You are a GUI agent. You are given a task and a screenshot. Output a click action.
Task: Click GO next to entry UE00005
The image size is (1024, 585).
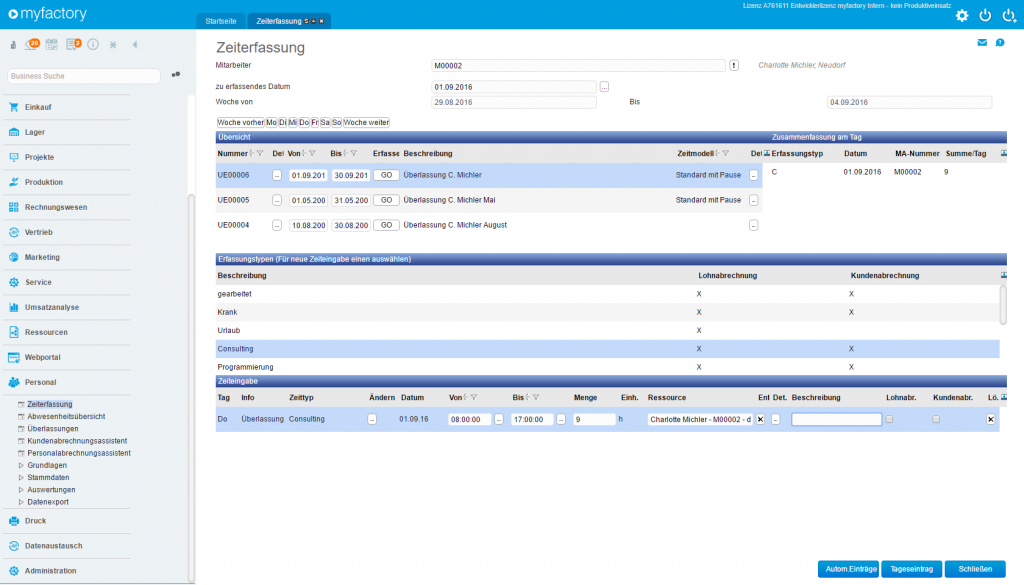click(x=385, y=199)
